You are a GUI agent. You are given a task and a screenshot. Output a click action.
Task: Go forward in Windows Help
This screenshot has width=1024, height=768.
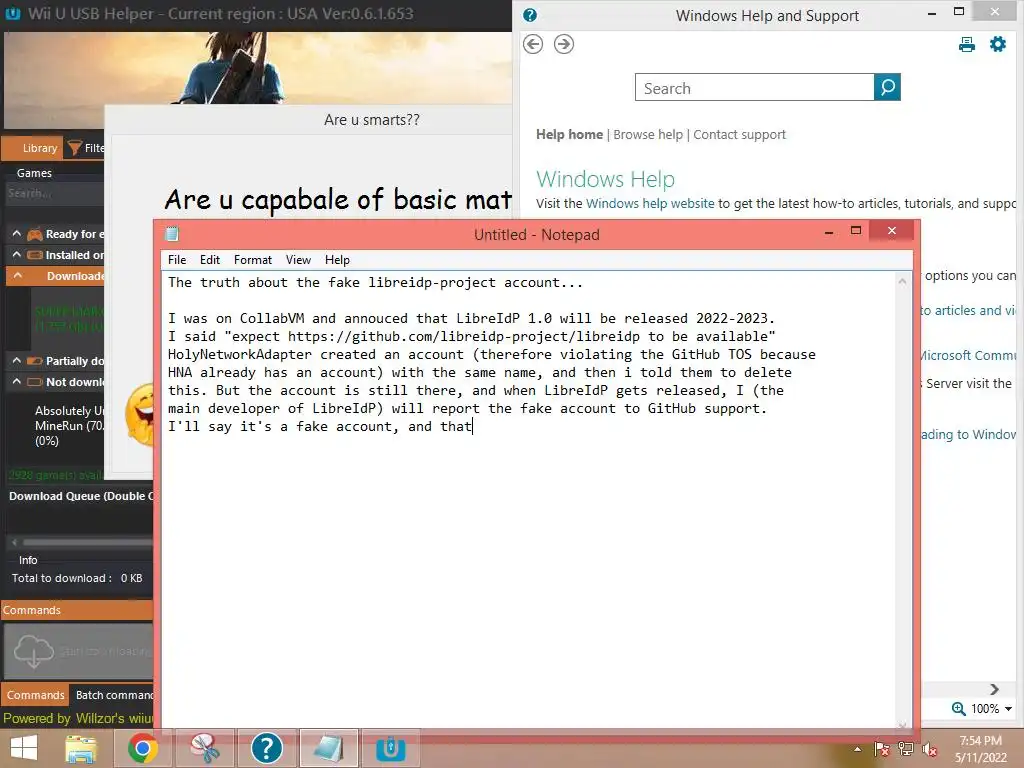564,44
